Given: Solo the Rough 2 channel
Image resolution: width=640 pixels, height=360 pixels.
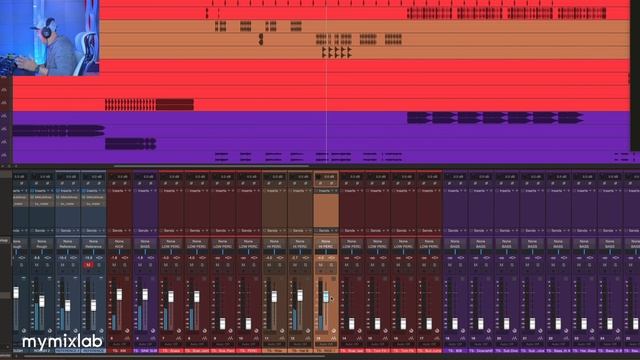Looking at the screenshot, I should 47,265.
